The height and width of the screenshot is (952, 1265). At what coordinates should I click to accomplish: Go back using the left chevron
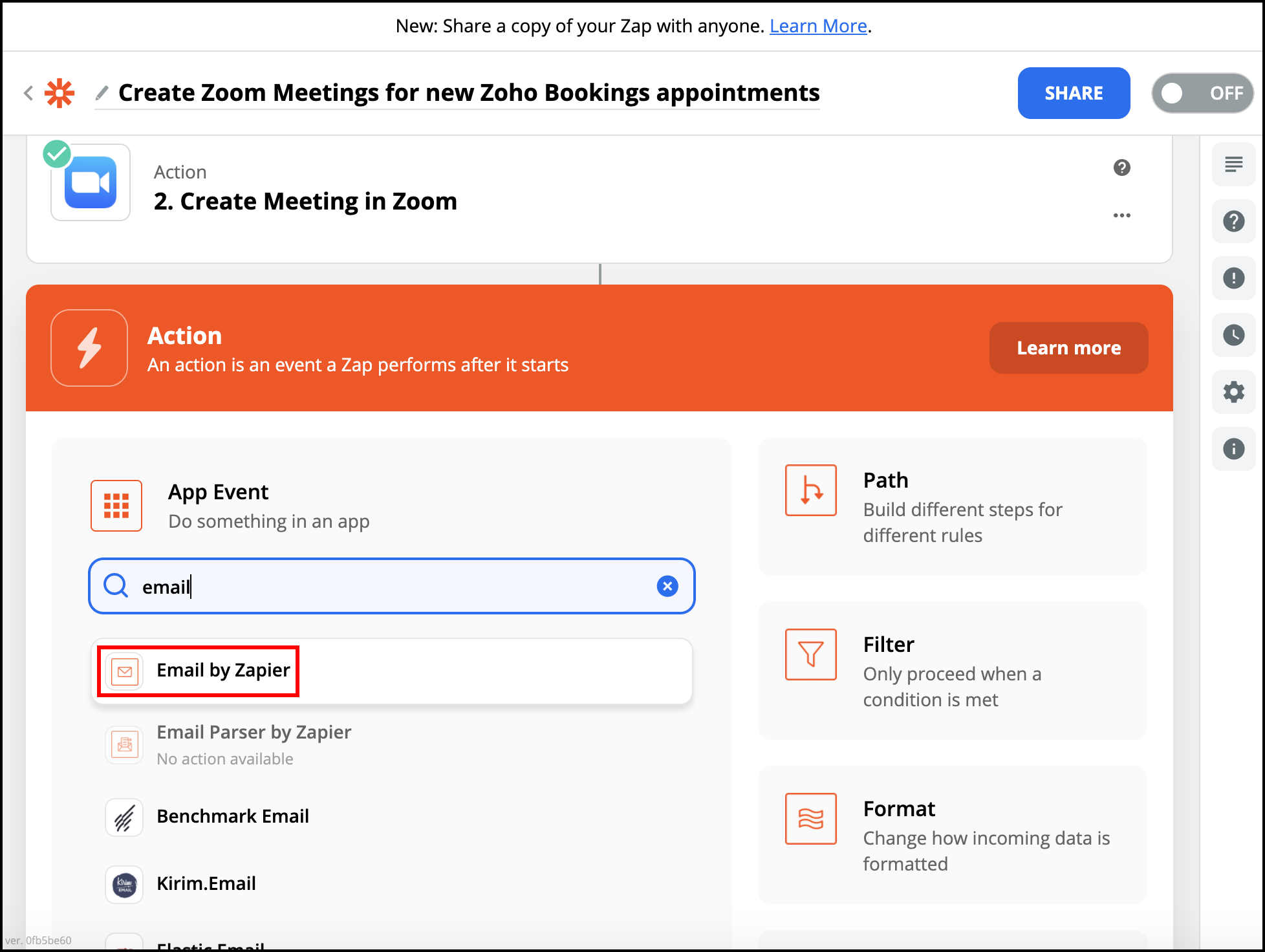tap(28, 93)
